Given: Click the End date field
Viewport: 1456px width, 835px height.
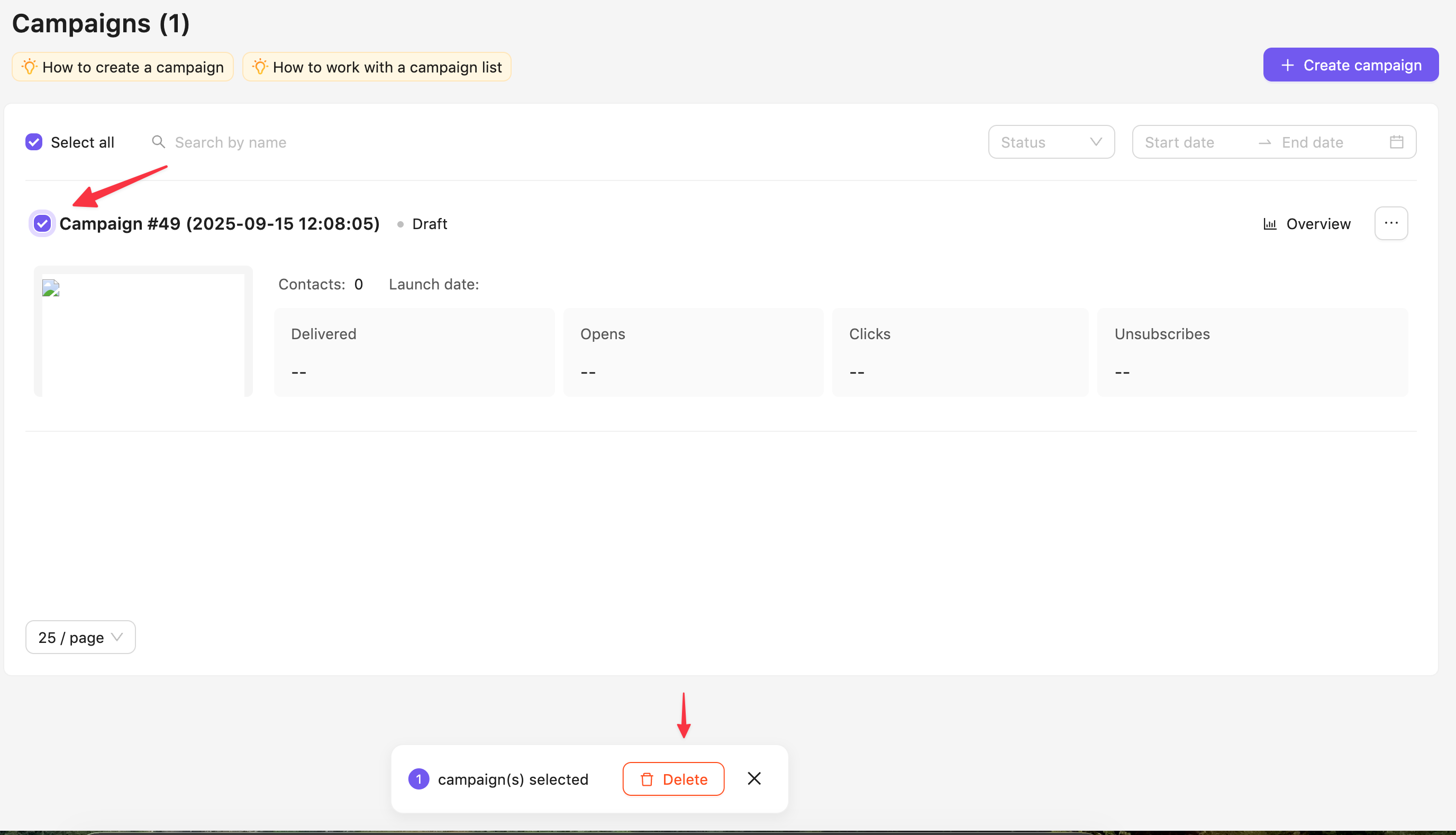Looking at the screenshot, I should click(1313, 142).
